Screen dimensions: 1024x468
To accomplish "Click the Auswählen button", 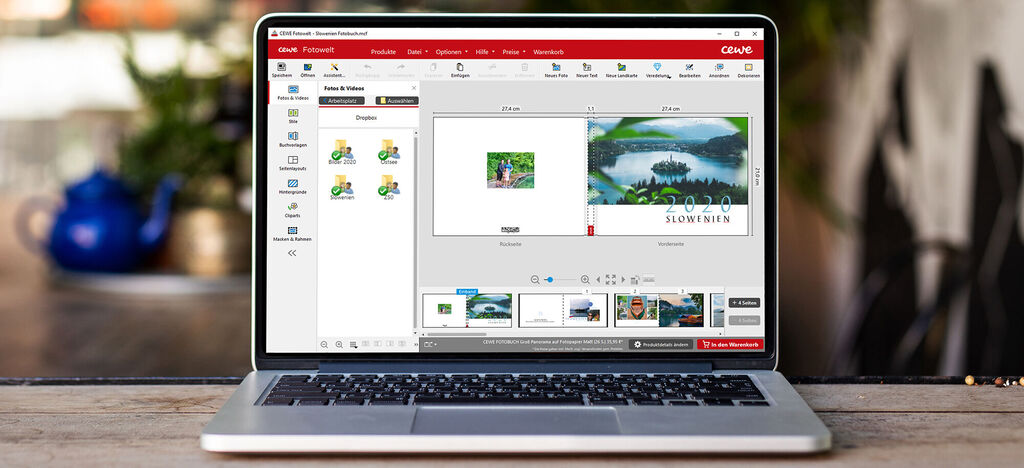I will click(397, 101).
